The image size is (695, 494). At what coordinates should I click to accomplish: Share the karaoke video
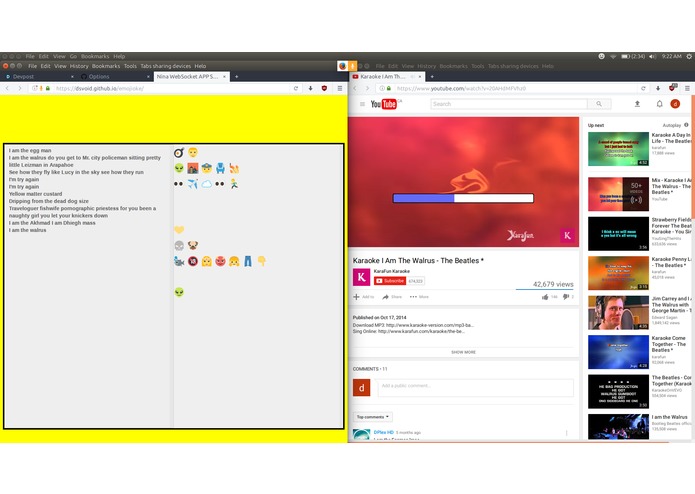392,297
